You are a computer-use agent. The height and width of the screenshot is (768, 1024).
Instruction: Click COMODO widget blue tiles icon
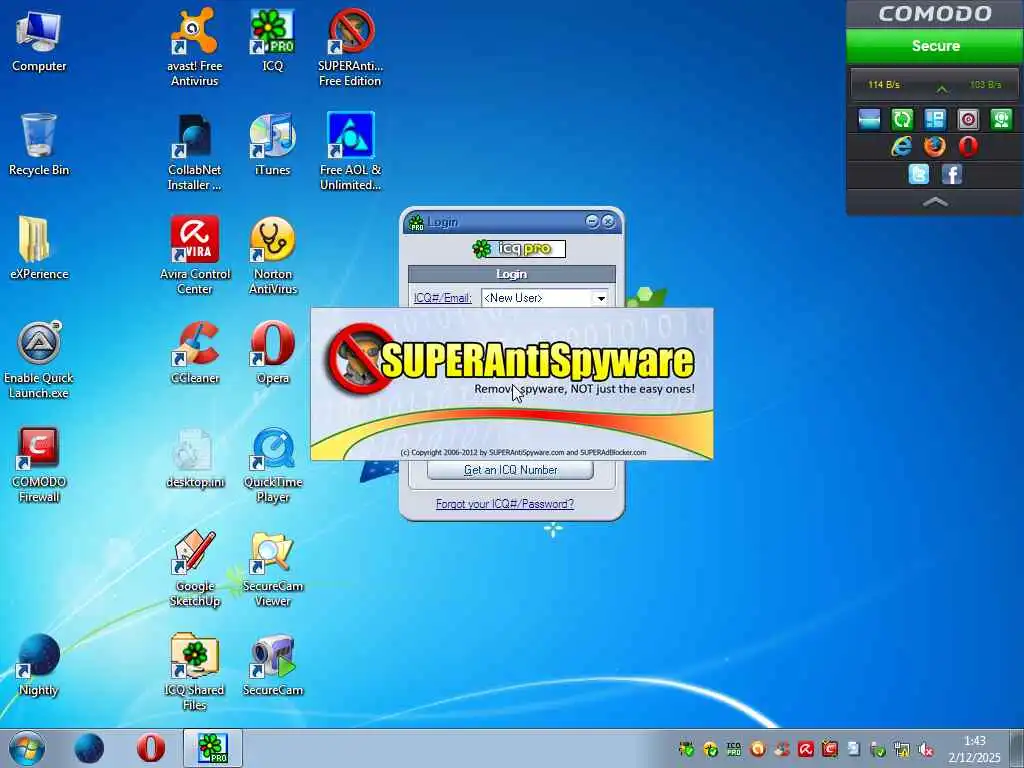[x=935, y=120]
